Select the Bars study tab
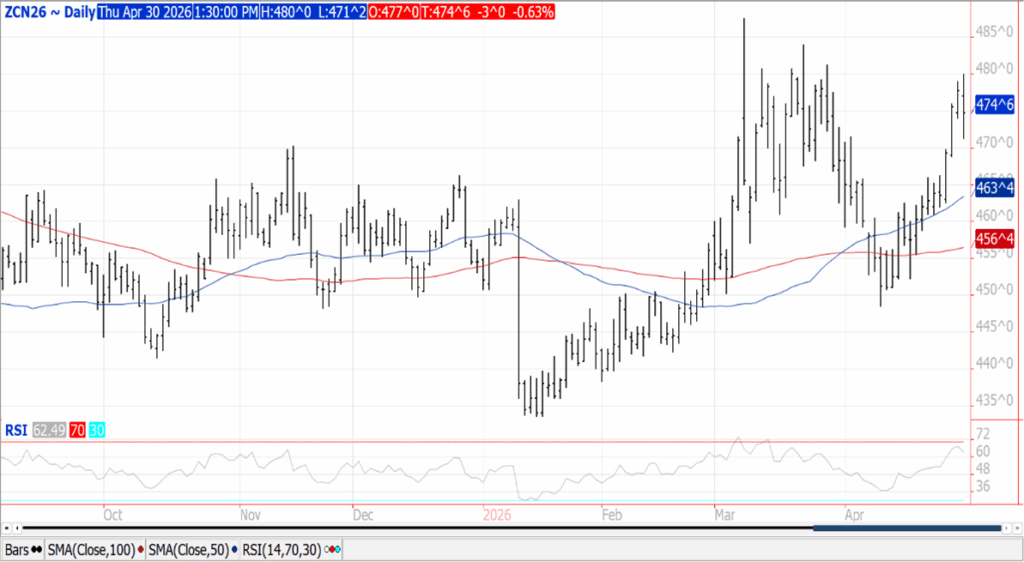This screenshot has width=1024, height=562. coord(16,550)
